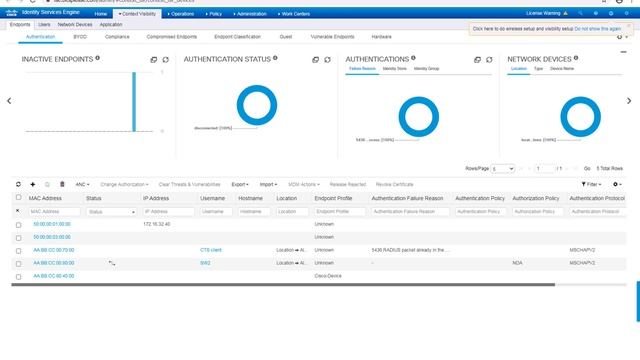Delete selected endpoint with trash icon

point(62,184)
